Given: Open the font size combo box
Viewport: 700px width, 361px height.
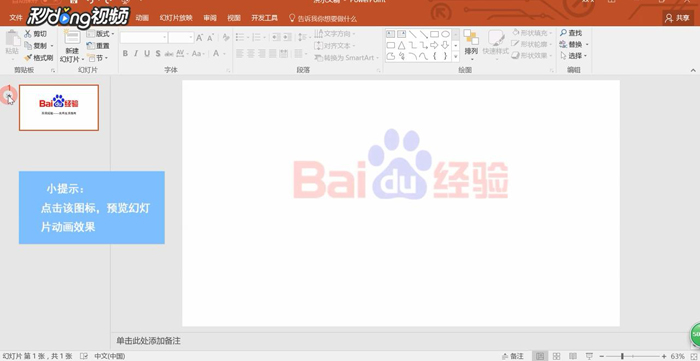Looking at the screenshot, I should (181, 38).
